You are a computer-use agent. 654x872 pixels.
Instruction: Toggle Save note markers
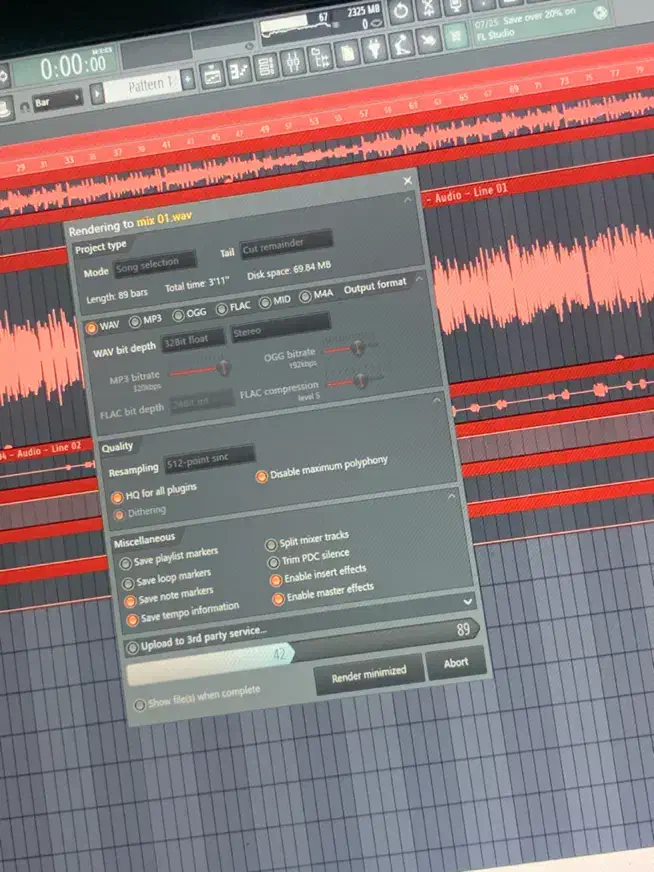point(130,601)
